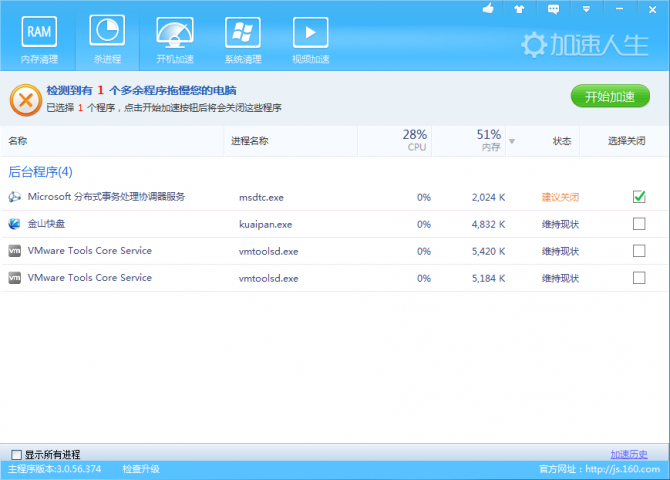Sort by the CPU column header
This screenshot has height=480, width=670.
(415, 140)
